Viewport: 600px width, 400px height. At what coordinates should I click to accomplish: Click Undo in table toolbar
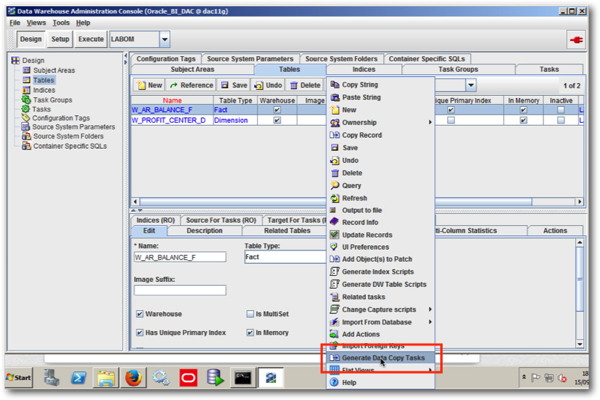[x=268, y=85]
